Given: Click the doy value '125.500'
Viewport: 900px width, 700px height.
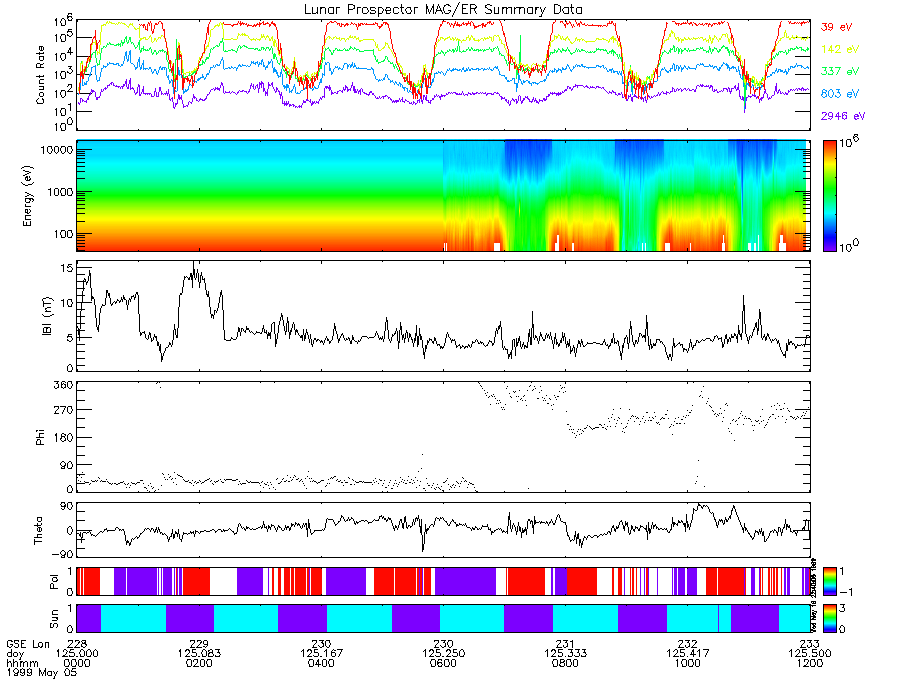Looking at the screenshot, I should pos(810,653).
